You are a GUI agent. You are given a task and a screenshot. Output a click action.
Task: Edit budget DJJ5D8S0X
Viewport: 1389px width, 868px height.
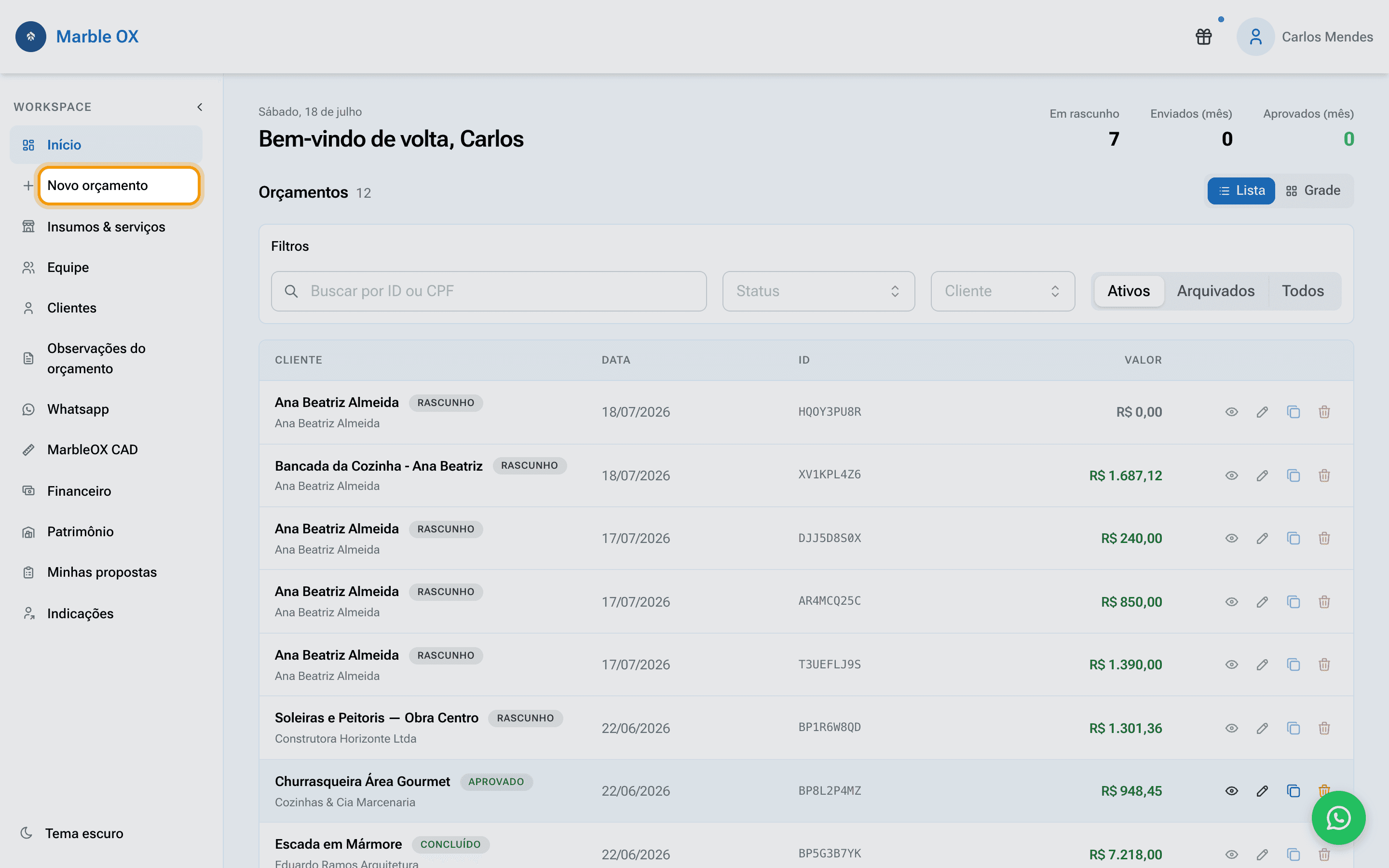(1262, 539)
